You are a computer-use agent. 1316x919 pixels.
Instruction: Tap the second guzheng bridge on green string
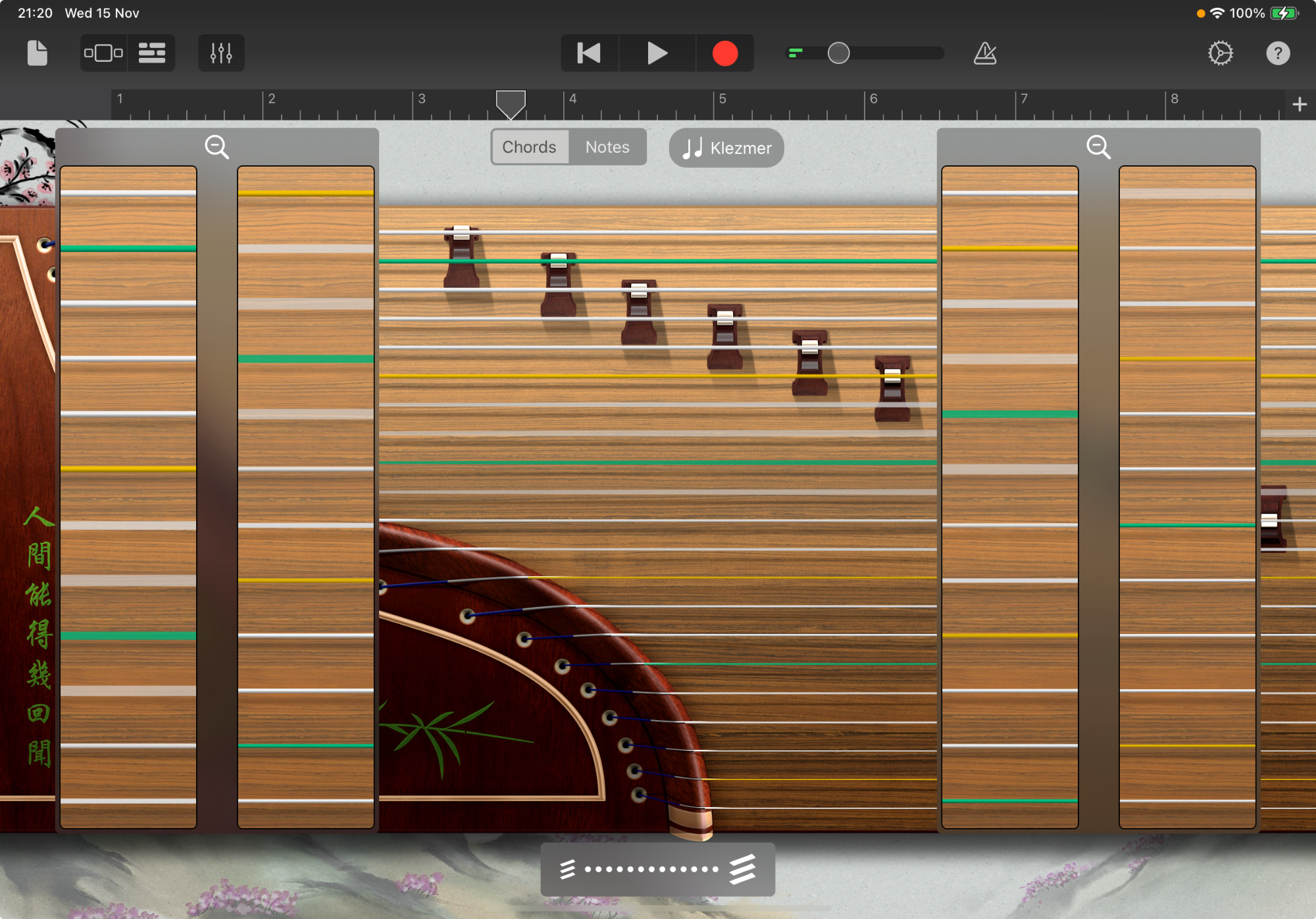coord(558,284)
